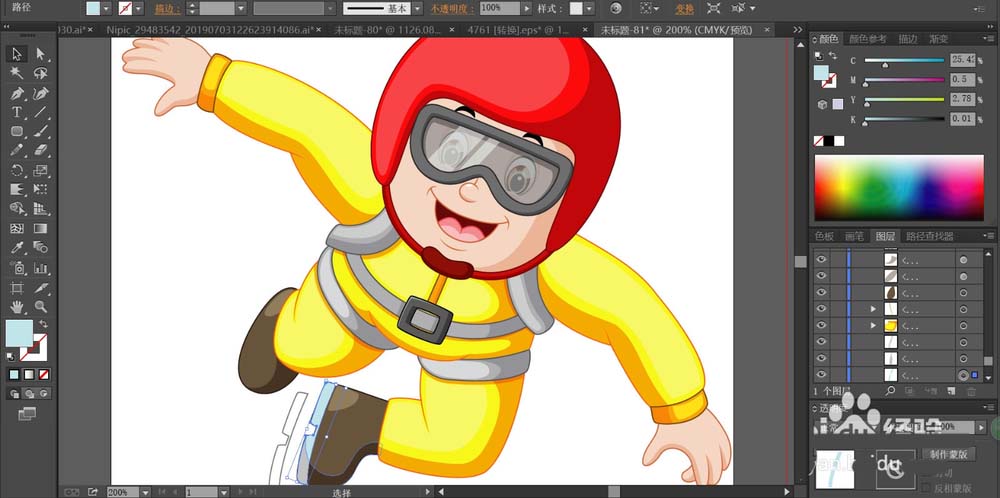Open the 200% zoom level dropdown
1000x498 pixels.
[x=145, y=492]
